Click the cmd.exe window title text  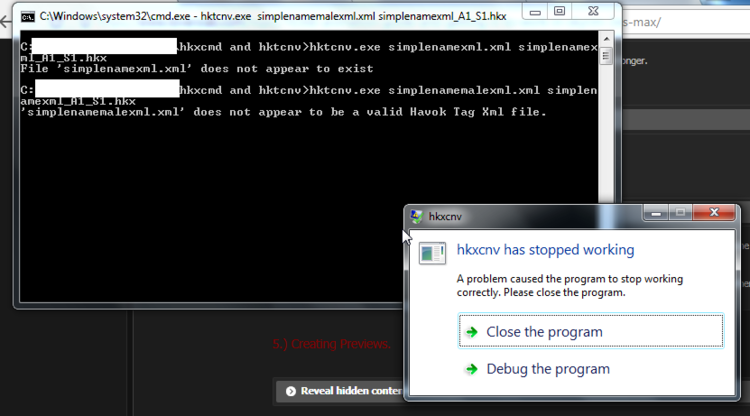[273, 17]
